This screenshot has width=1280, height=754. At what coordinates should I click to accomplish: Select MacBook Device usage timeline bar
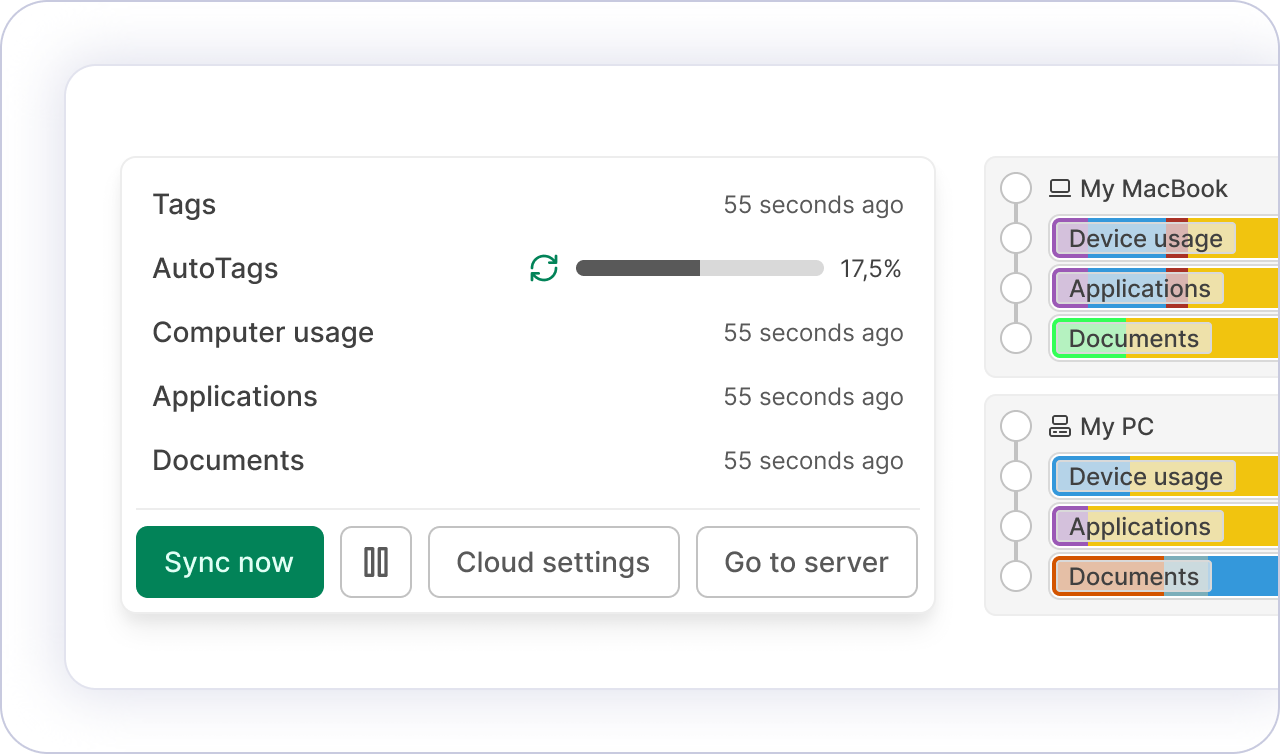pos(1164,238)
